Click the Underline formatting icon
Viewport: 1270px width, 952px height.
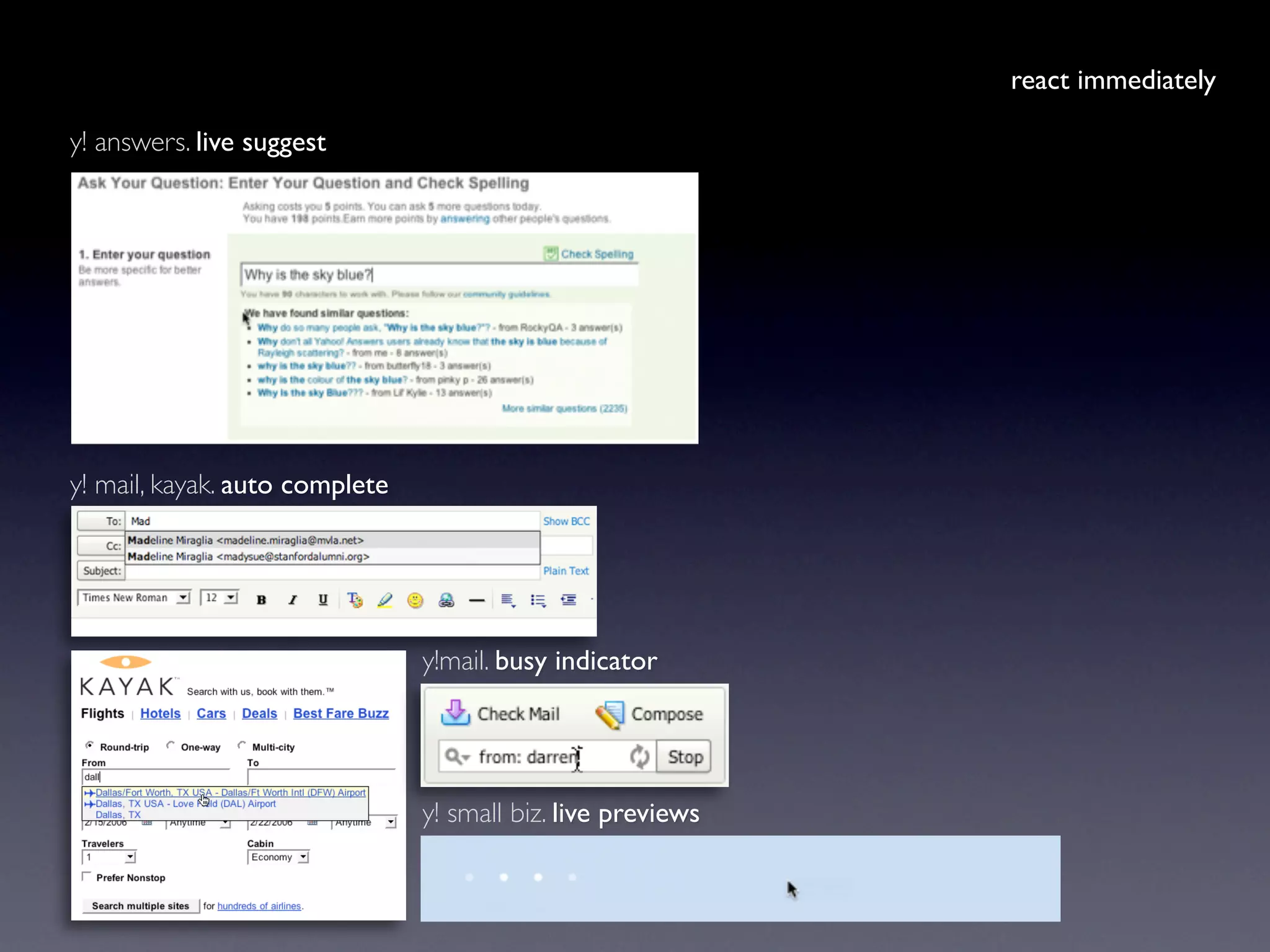click(x=323, y=599)
